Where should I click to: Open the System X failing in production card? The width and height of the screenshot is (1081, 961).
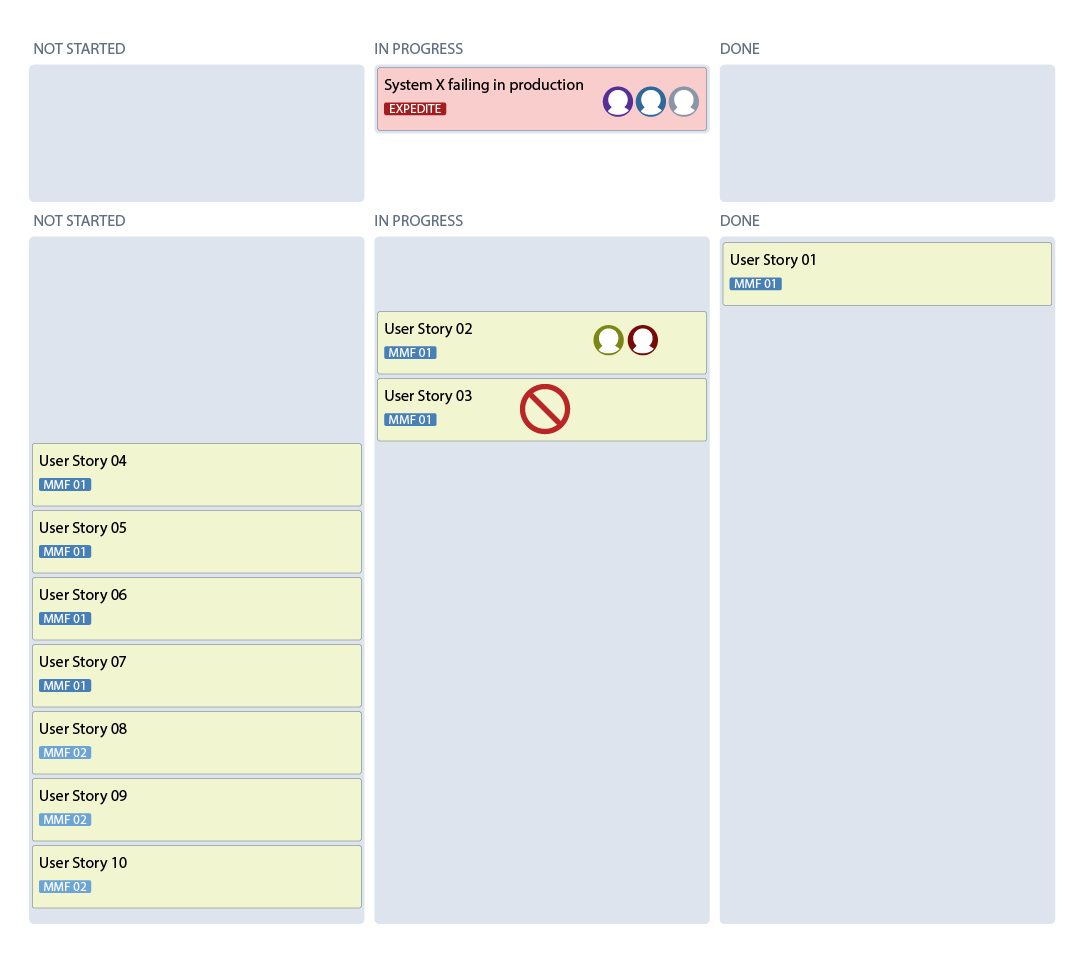pyautogui.click(x=542, y=99)
